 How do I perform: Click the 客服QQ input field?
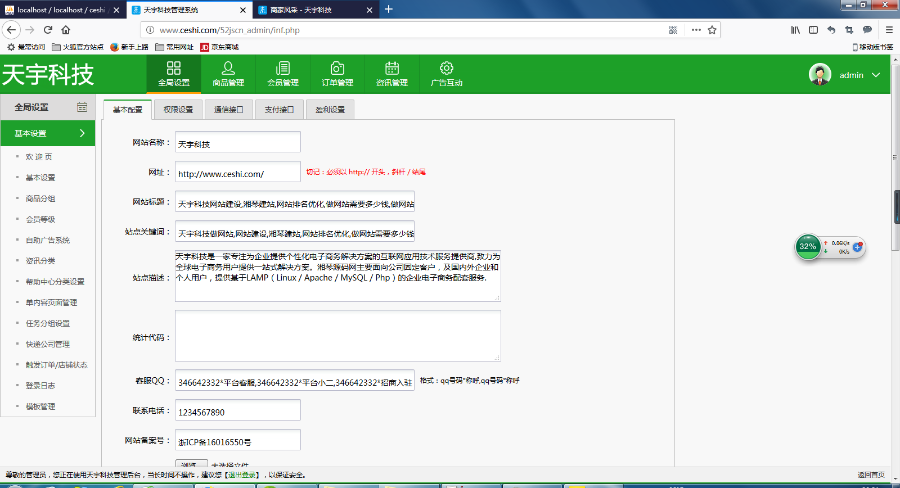pos(294,381)
